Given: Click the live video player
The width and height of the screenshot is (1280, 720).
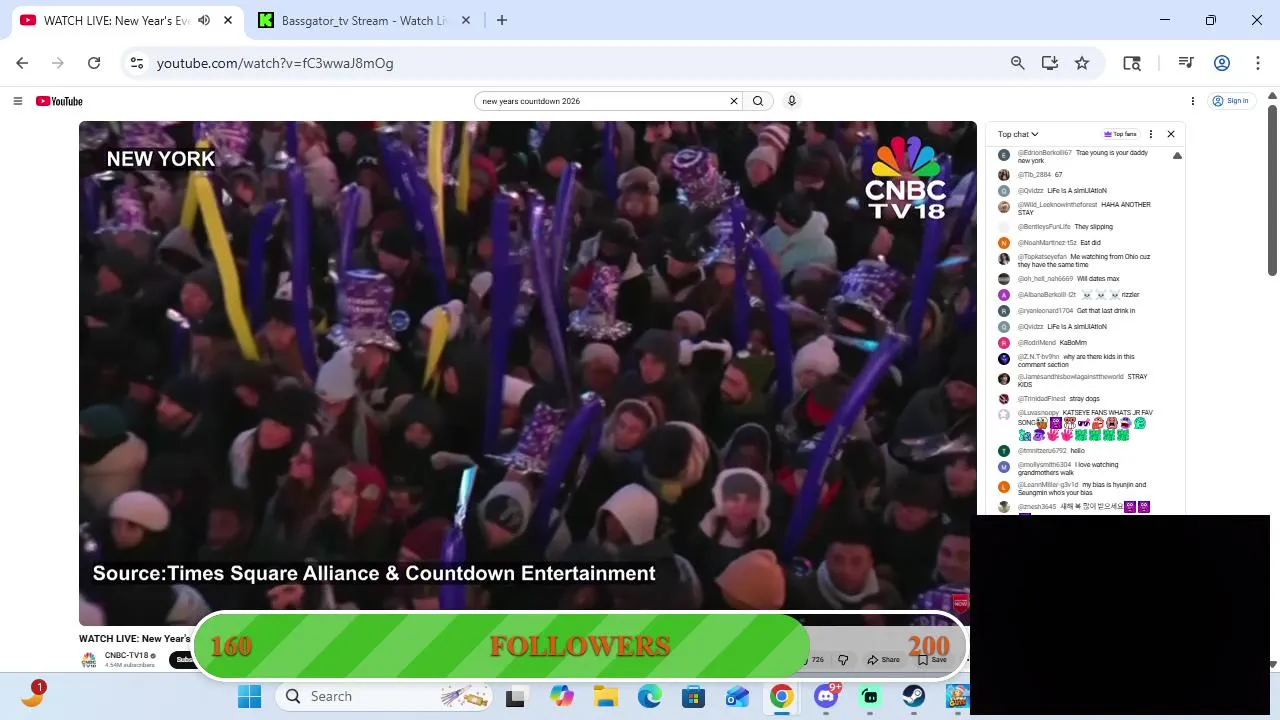Looking at the screenshot, I should coord(528,373).
